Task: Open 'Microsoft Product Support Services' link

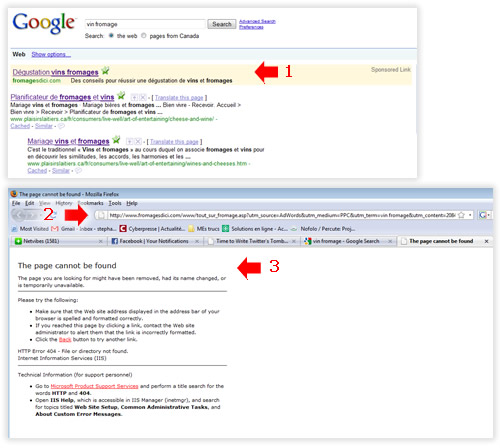Action: (94, 386)
